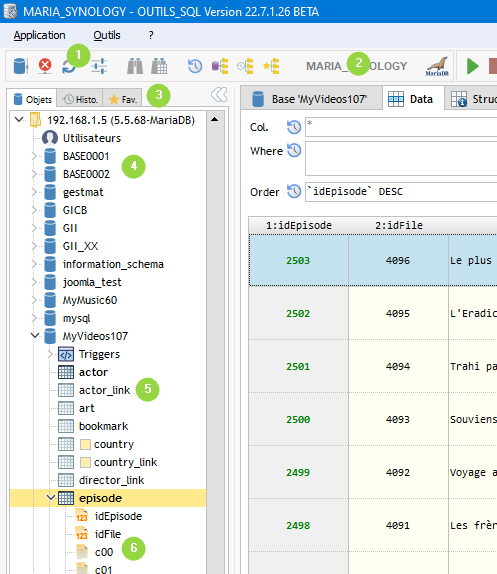The width and height of the screenshot is (497, 574).
Task: Click in the Where input field
Action: coord(401,159)
